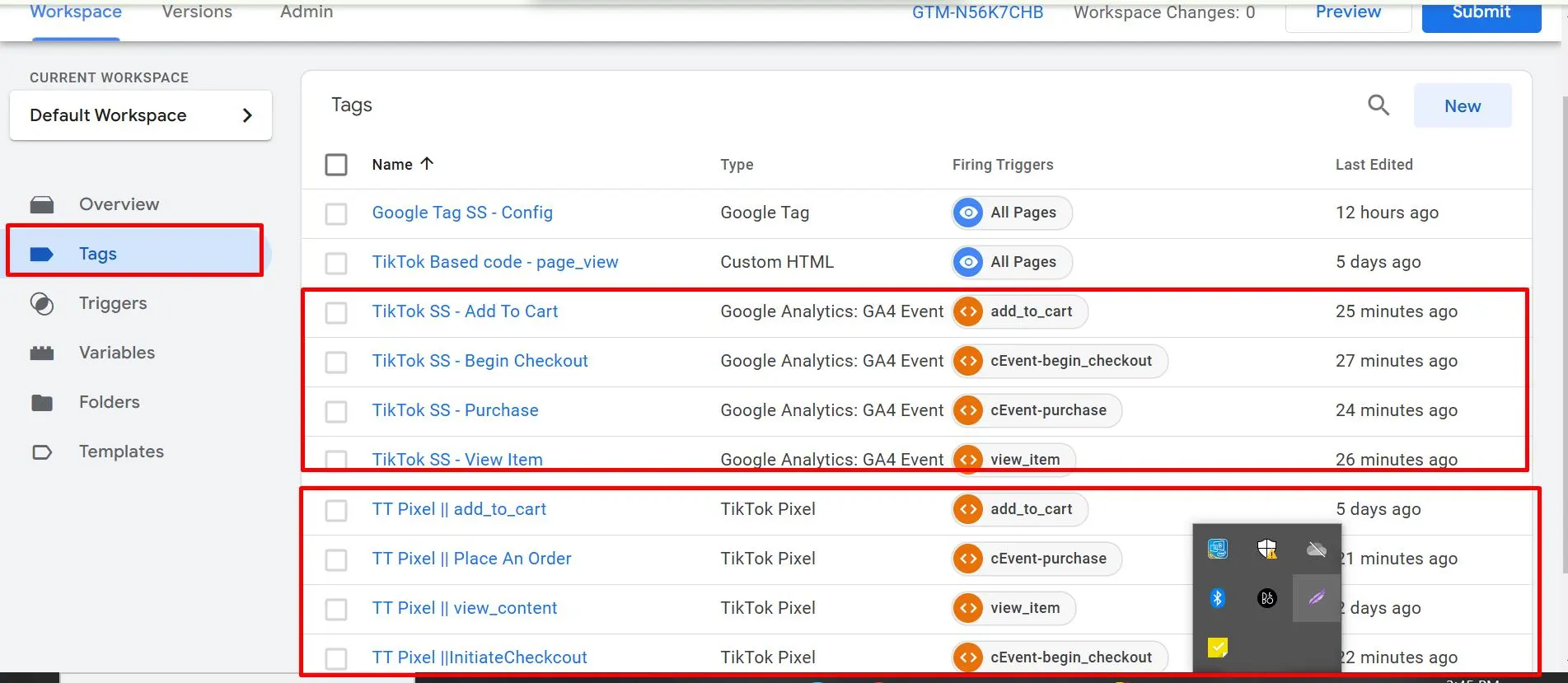The image size is (1568, 683).
Task: Click the 'Custom HTML' type cell
Action: [x=777, y=262]
